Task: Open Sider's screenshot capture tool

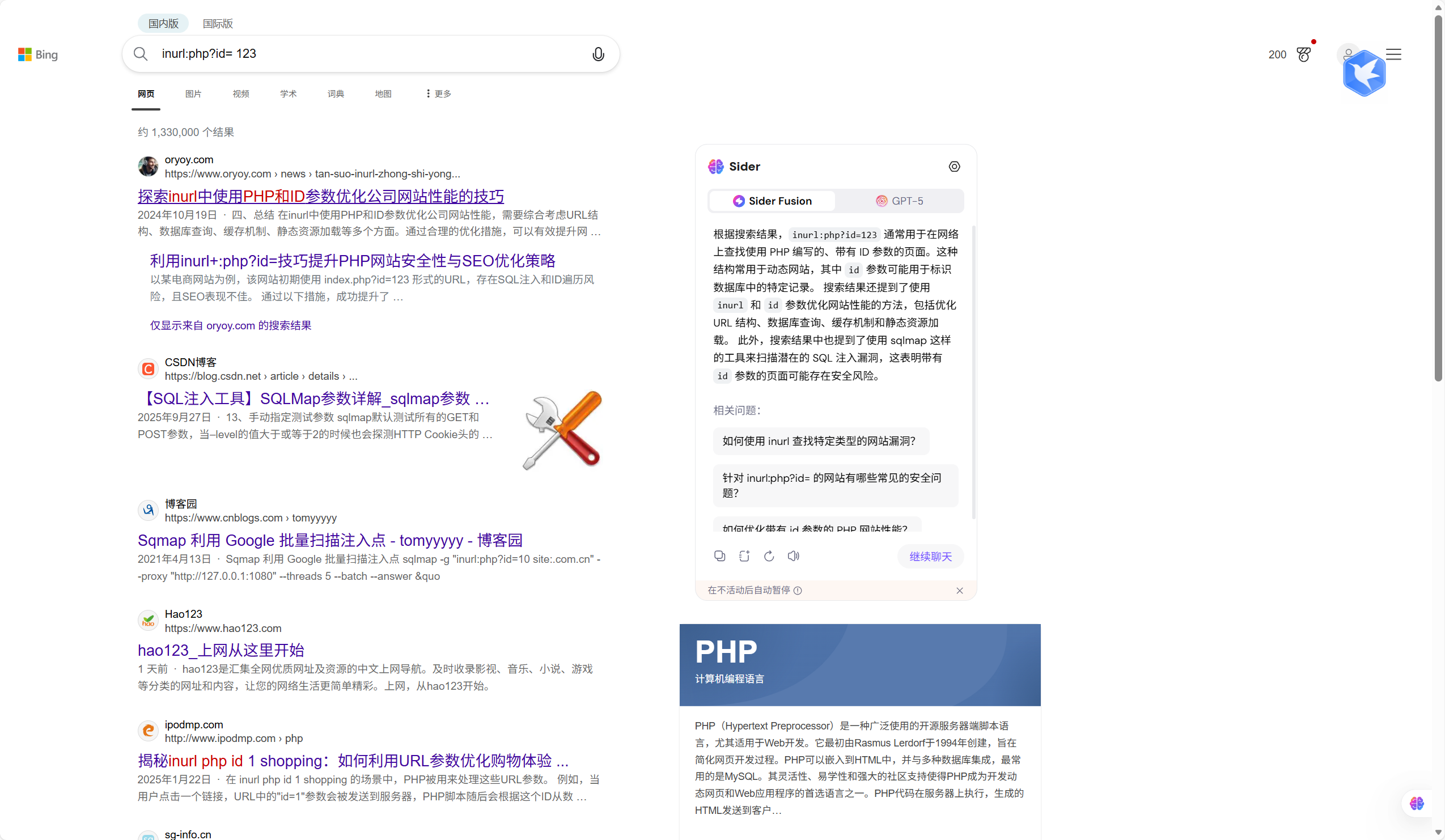Action: pos(744,555)
